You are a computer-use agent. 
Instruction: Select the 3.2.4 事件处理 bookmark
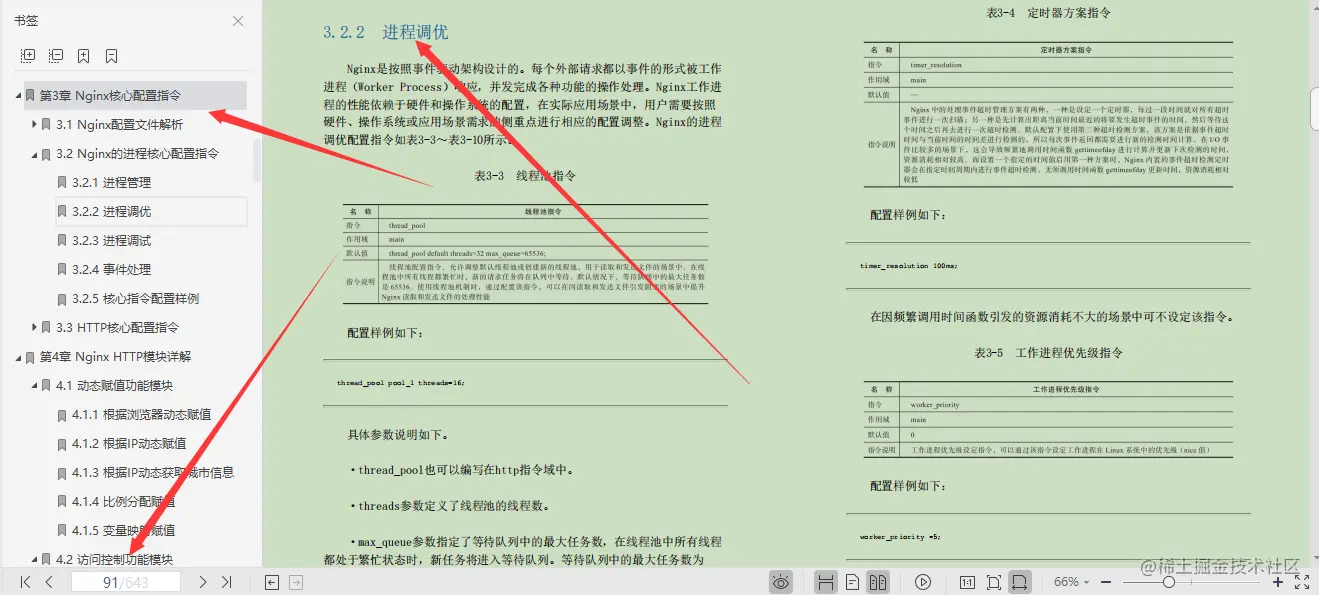pos(113,269)
